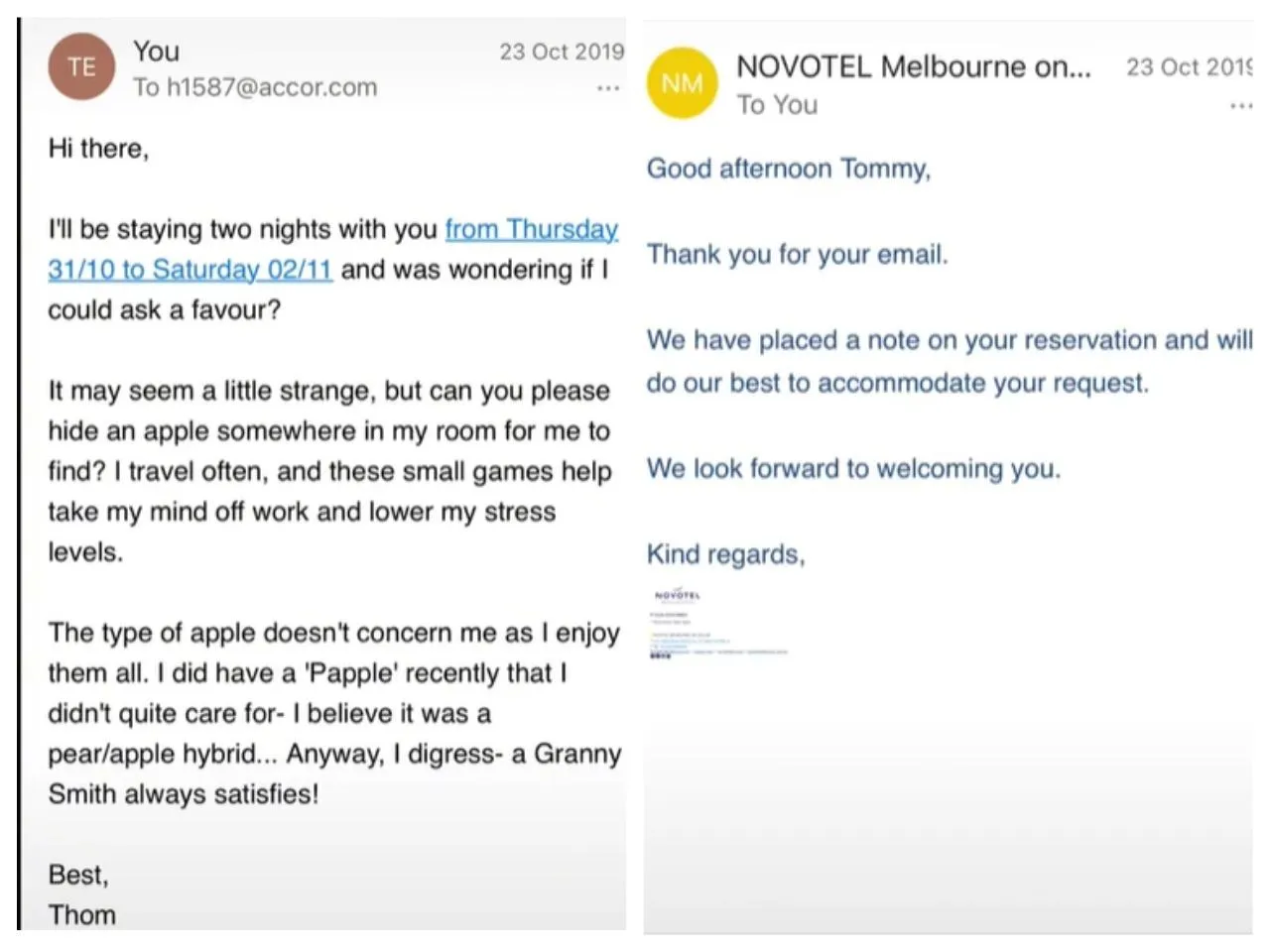Open the Thursday 31/10 date link
This screenshot has height=952, width=1270.
531,230
